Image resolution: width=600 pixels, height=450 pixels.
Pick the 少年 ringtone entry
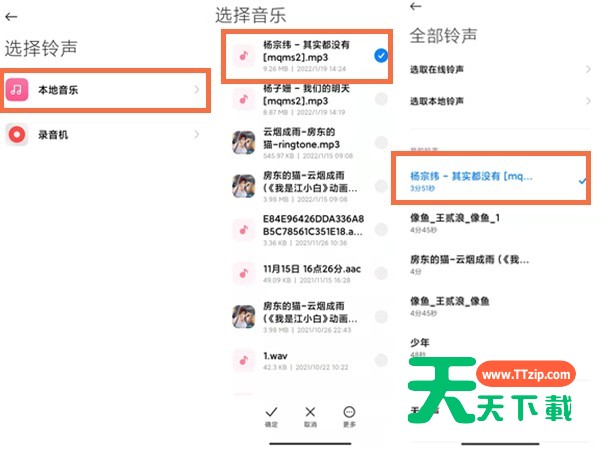point(500,347)
